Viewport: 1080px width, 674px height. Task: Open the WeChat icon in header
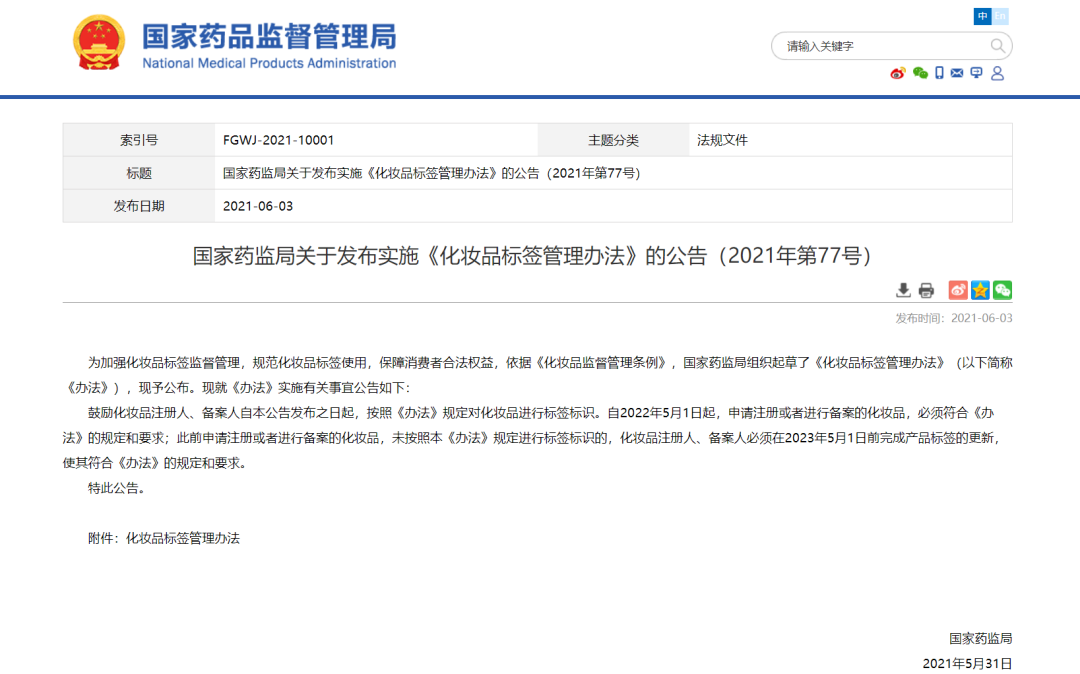point(920,73)
